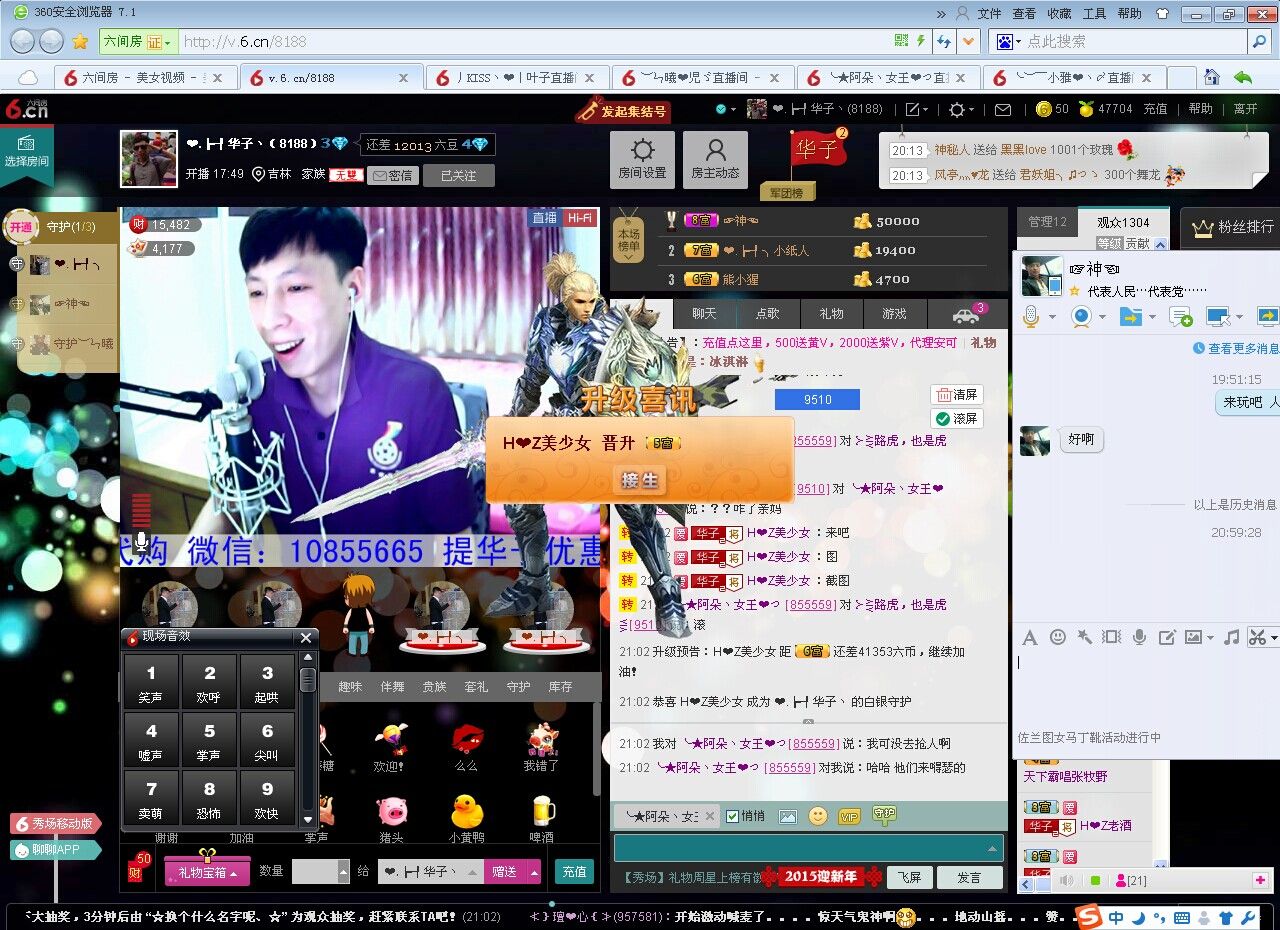Click the music note icon in QQ chat

click(x=1232, y=637)
